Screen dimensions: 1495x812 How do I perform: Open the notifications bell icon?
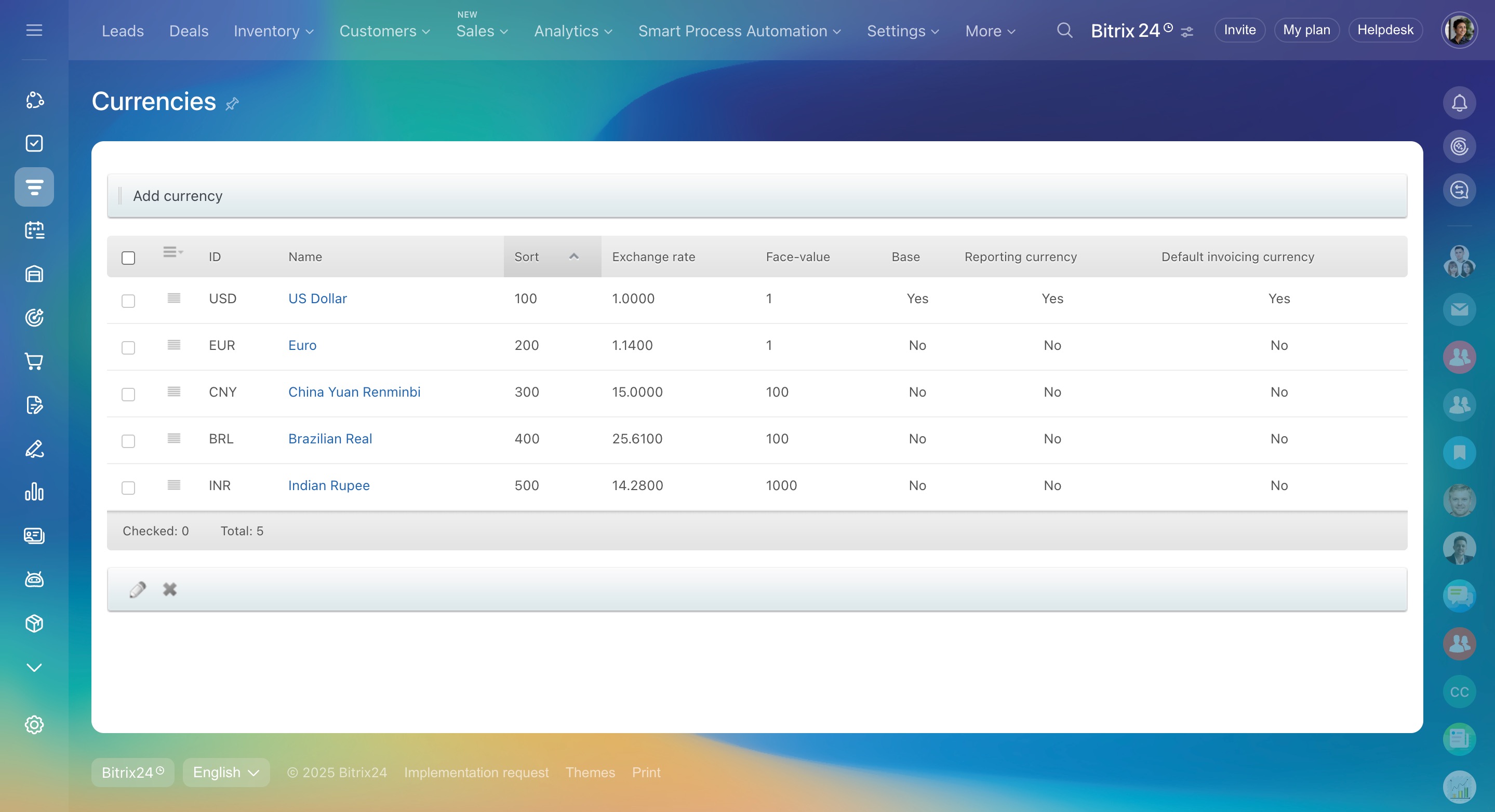[x=1459, y=103]
